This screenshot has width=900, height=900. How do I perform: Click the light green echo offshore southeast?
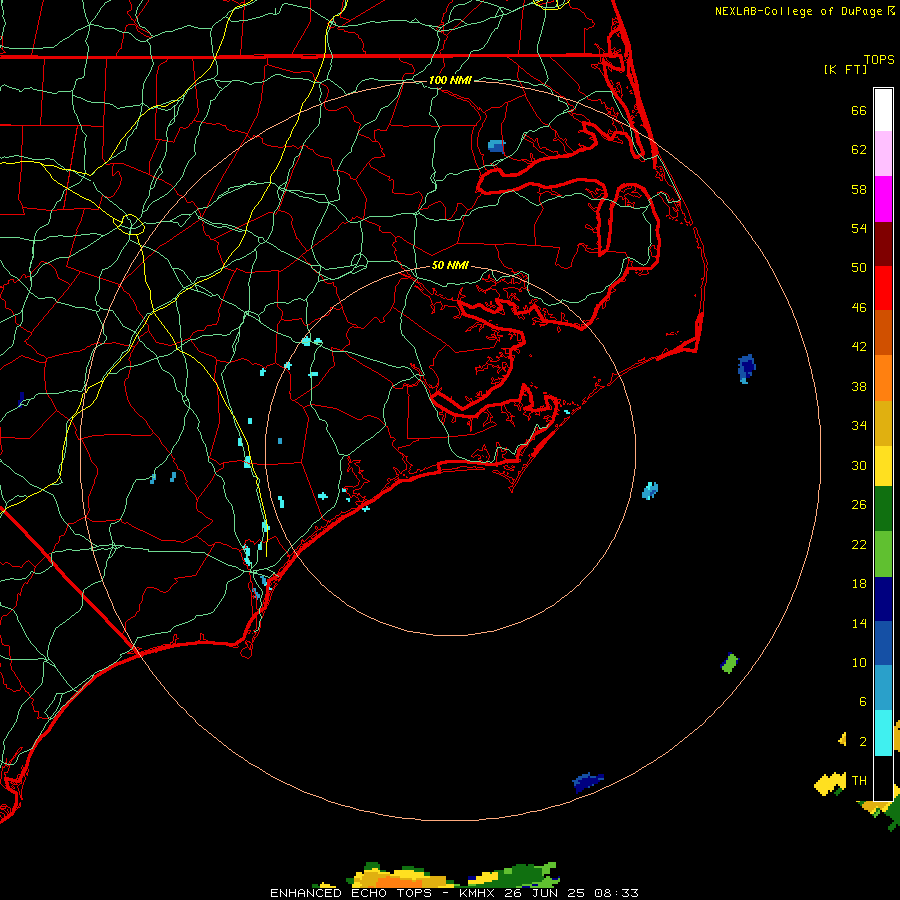pyautogui.click(x=729, y=664)
